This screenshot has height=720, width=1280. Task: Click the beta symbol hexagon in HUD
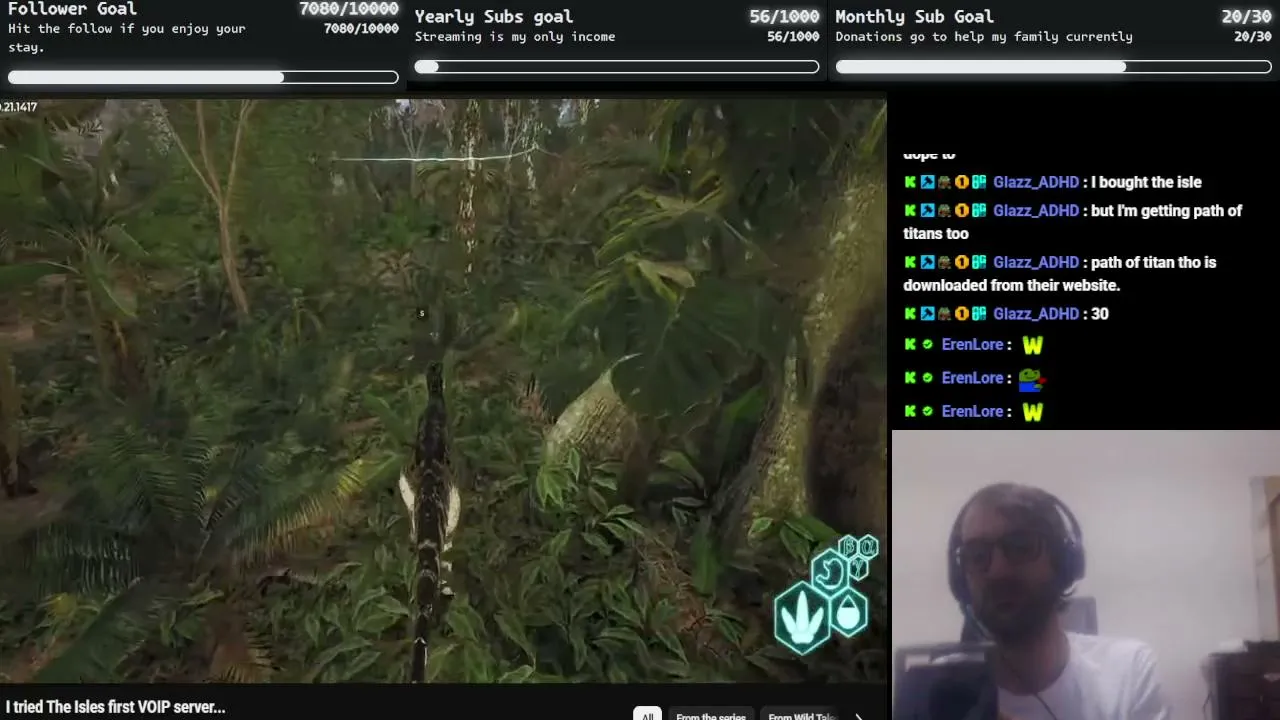849,547
